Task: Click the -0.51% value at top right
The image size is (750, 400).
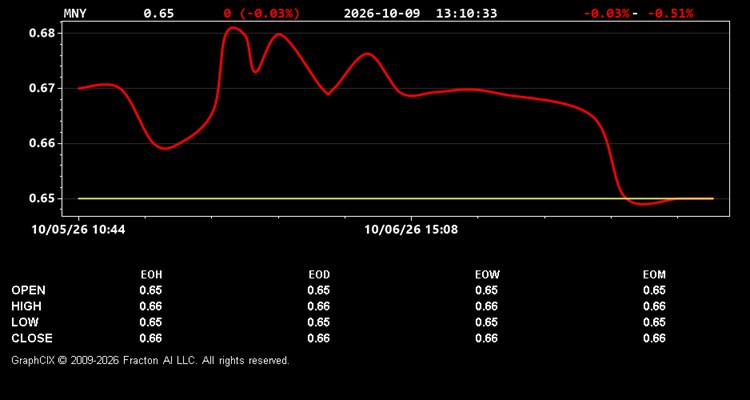Action: tap(671, 13)
